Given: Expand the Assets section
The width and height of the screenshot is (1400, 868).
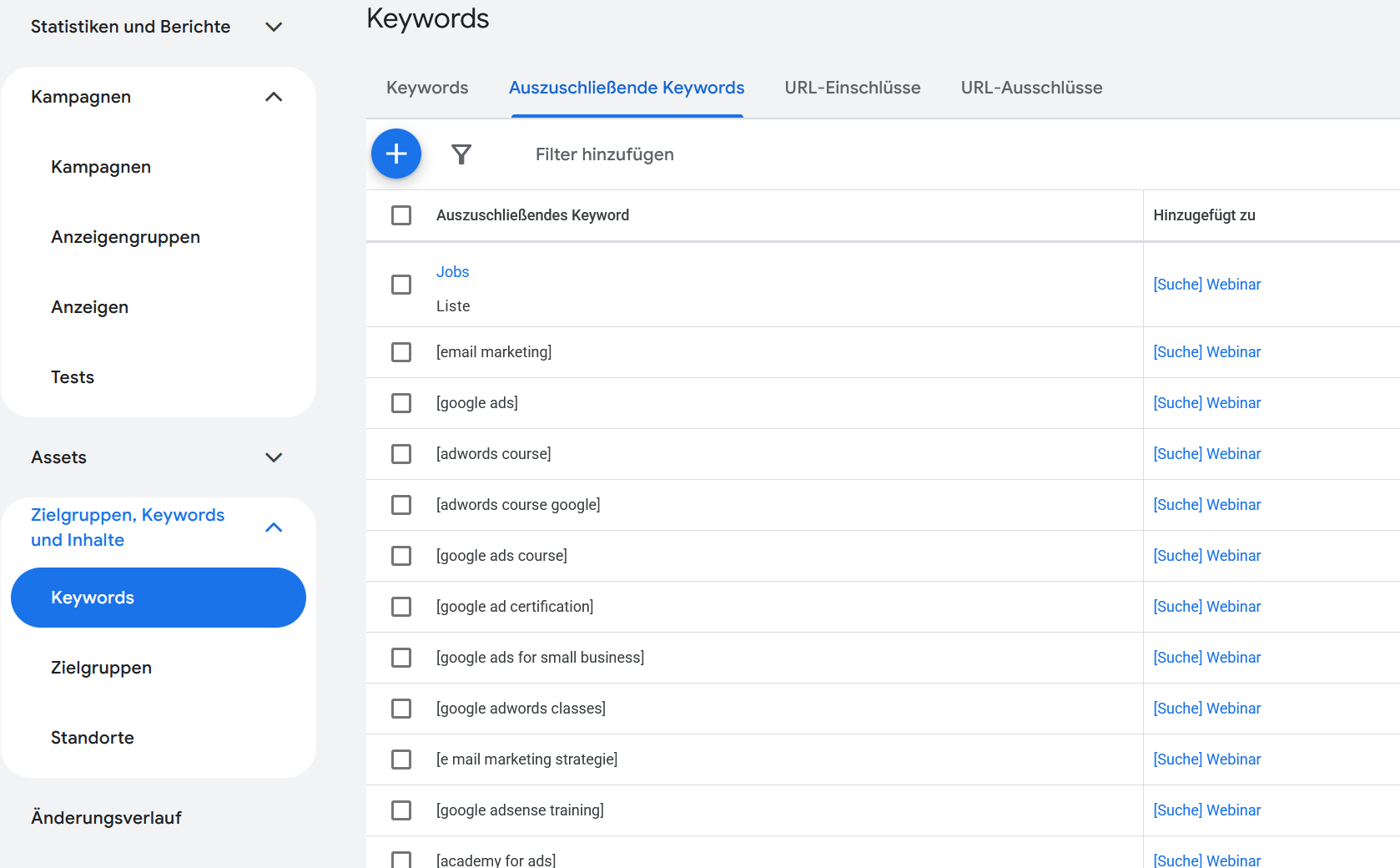Looking at the screenshot, I should pos(274,457).
